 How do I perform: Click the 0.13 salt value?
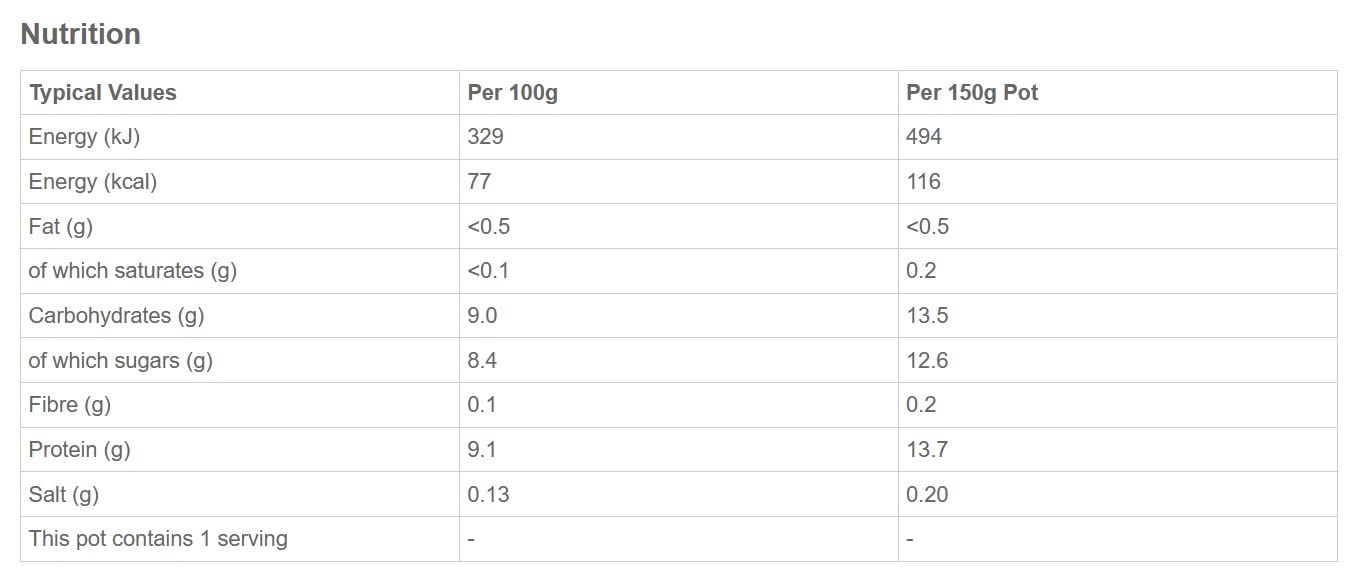(488, 495)
